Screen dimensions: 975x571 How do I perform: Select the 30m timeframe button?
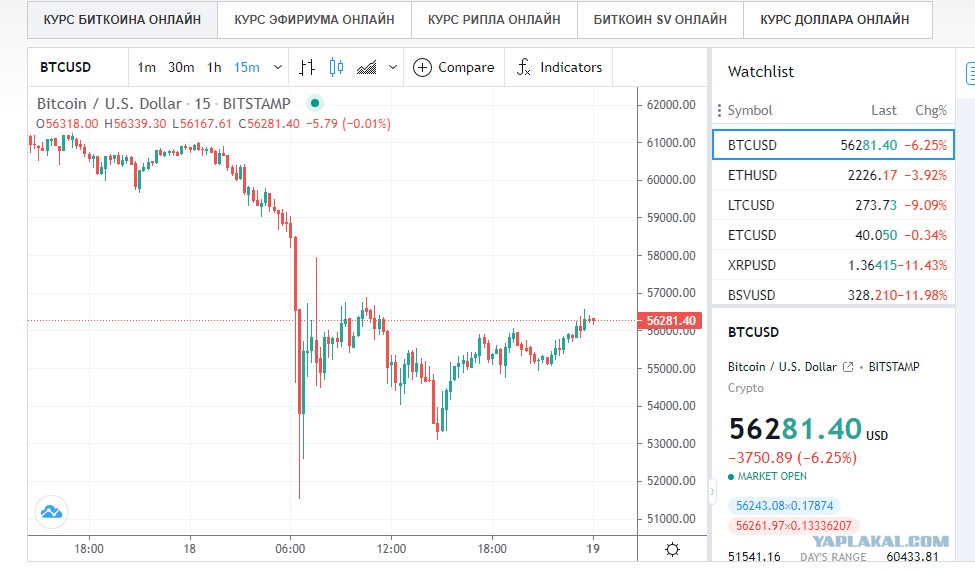tap(181, 67)
